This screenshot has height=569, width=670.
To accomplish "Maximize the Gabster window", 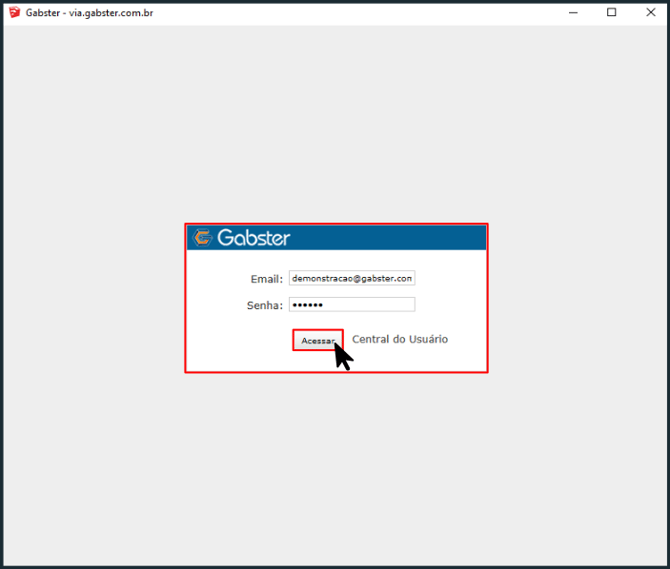I will click(612, 13).
